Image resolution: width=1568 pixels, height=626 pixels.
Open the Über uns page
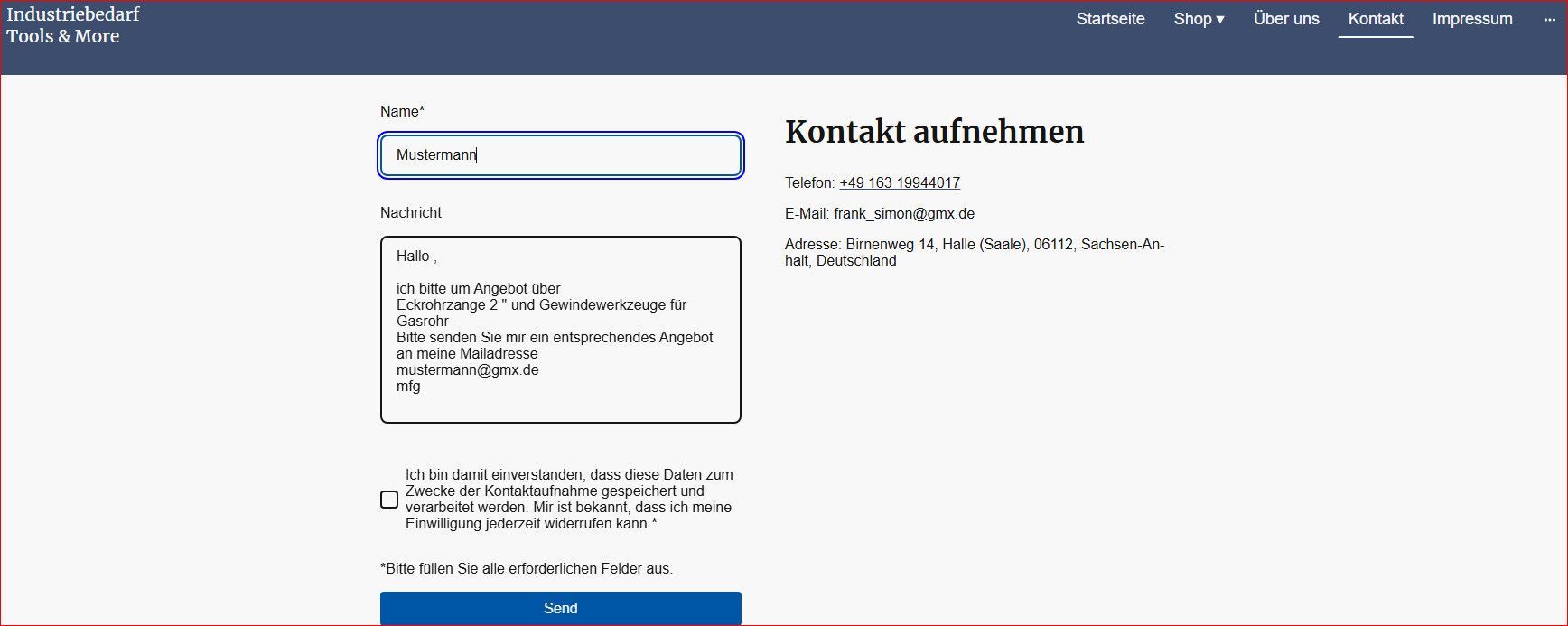click(x=1285, y=19)
